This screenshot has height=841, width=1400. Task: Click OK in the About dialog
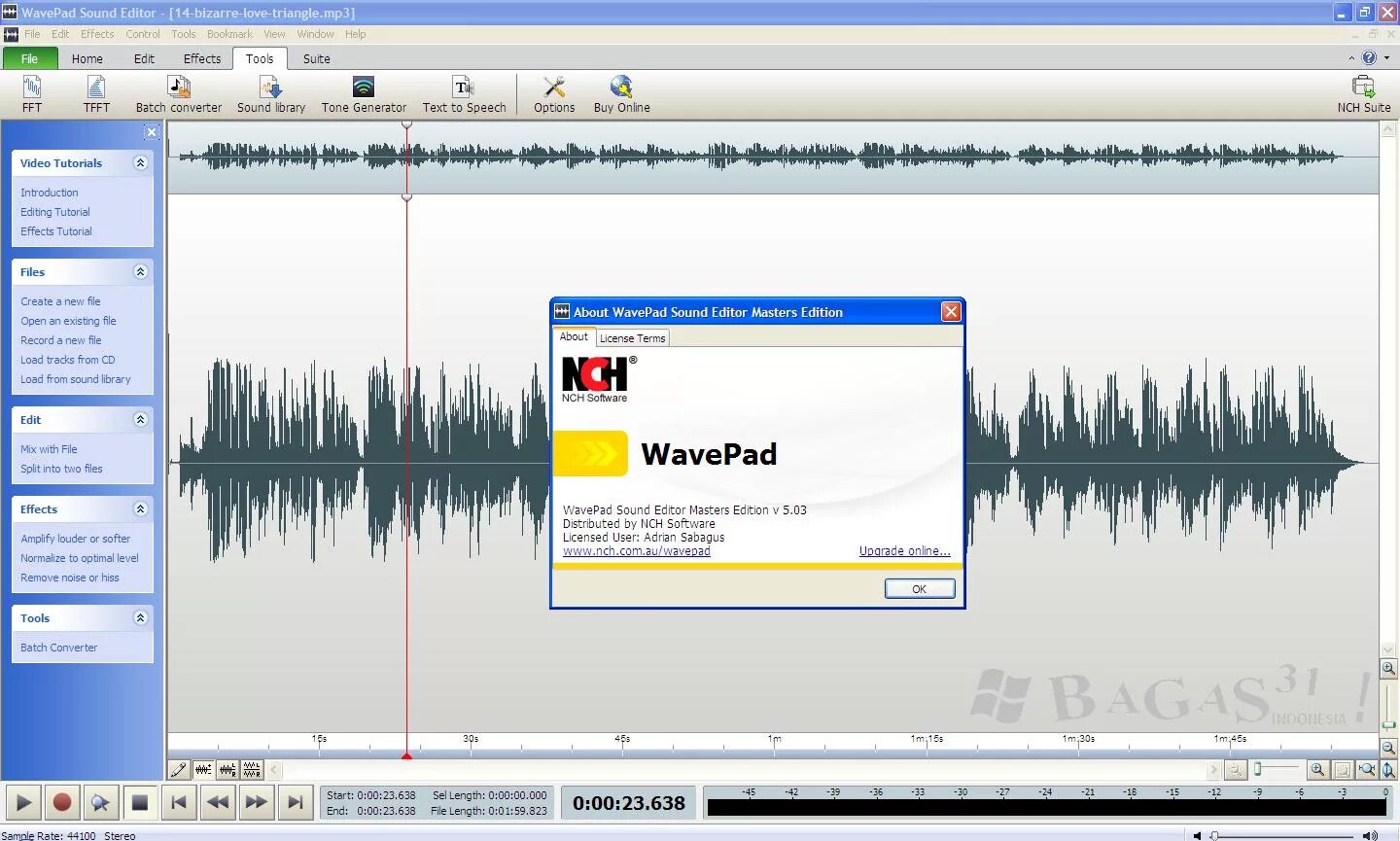coord(920,589)
